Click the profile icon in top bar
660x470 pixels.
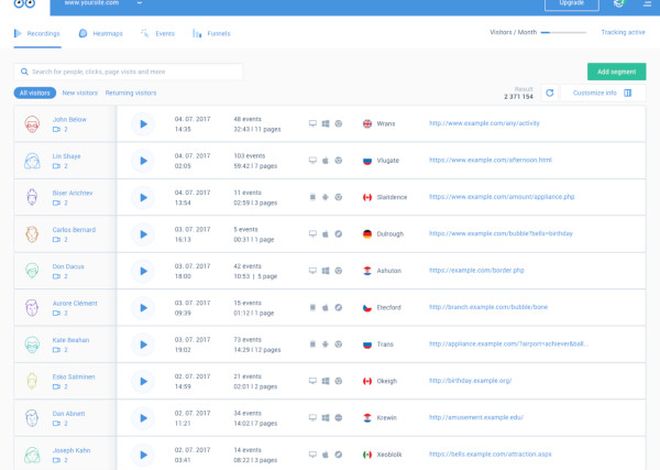coord(619,3)
